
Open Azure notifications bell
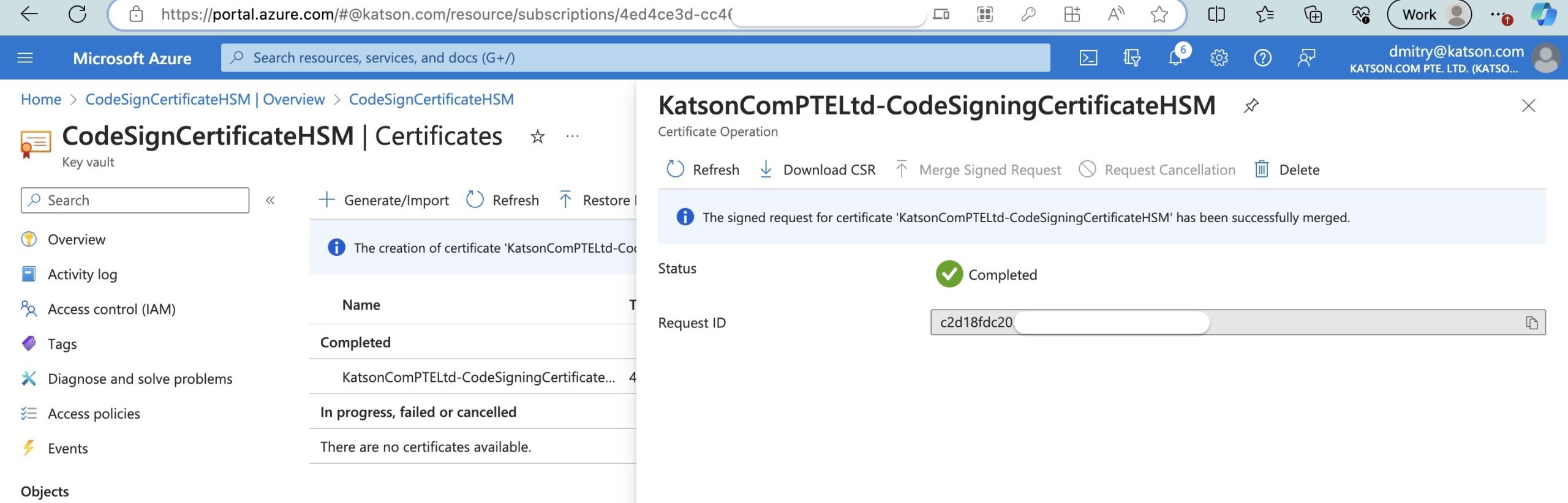(1176, 58)
